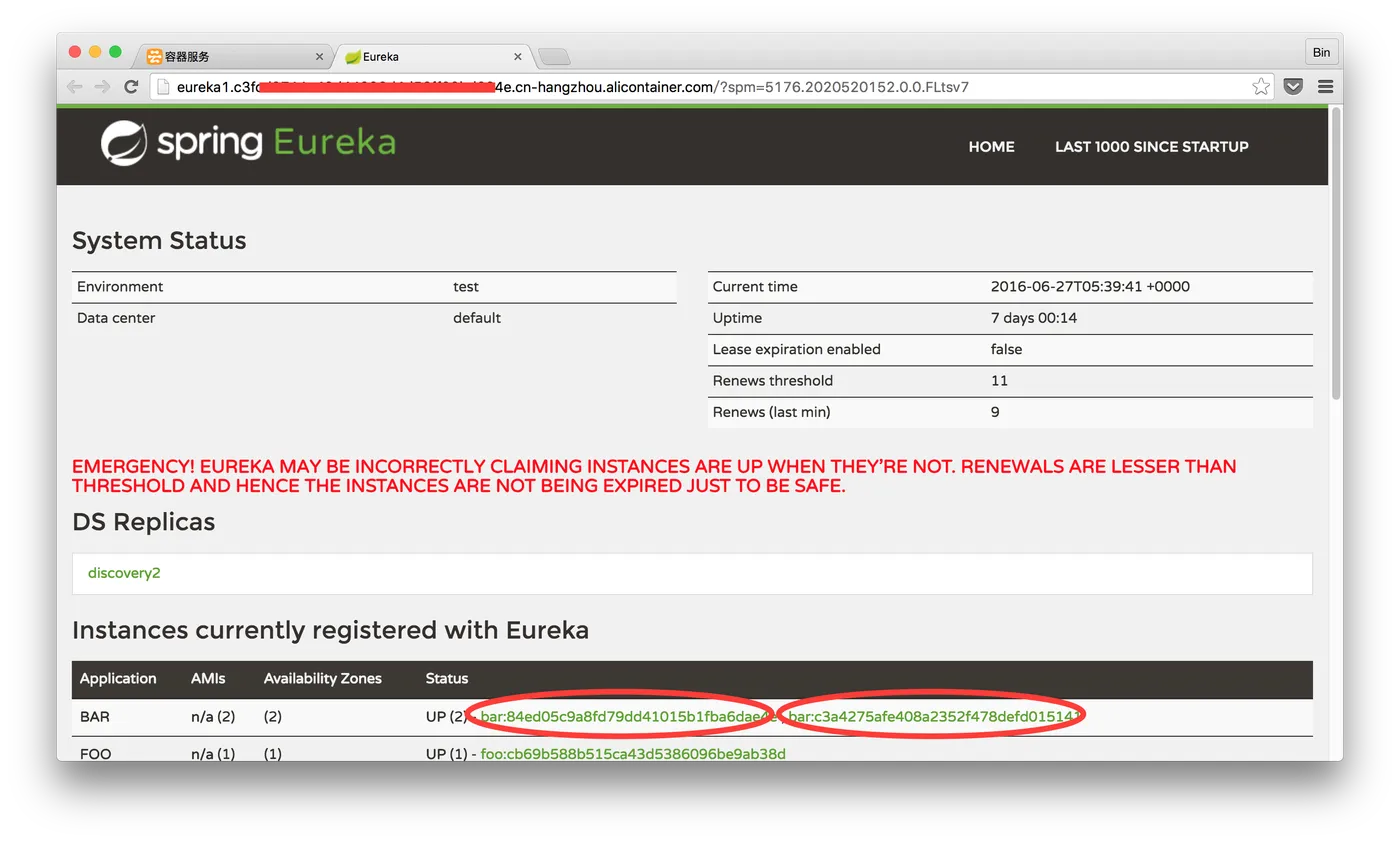Click the site info page icon in address bar
The height and width of the screenshot is (842, 1400).
[x=165, y=87]
